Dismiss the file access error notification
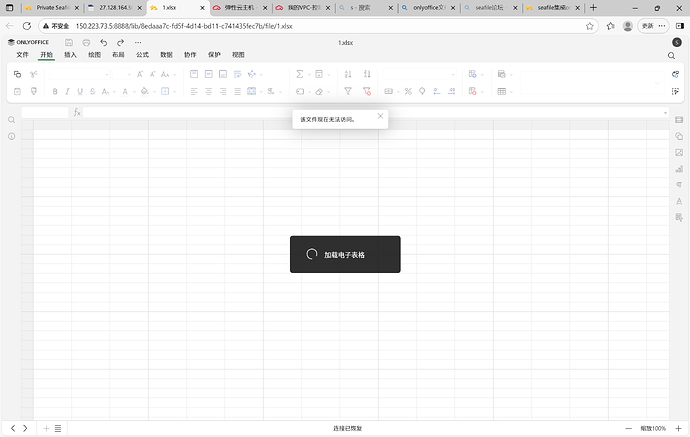The image size is (690, 437). pos(380,116)
